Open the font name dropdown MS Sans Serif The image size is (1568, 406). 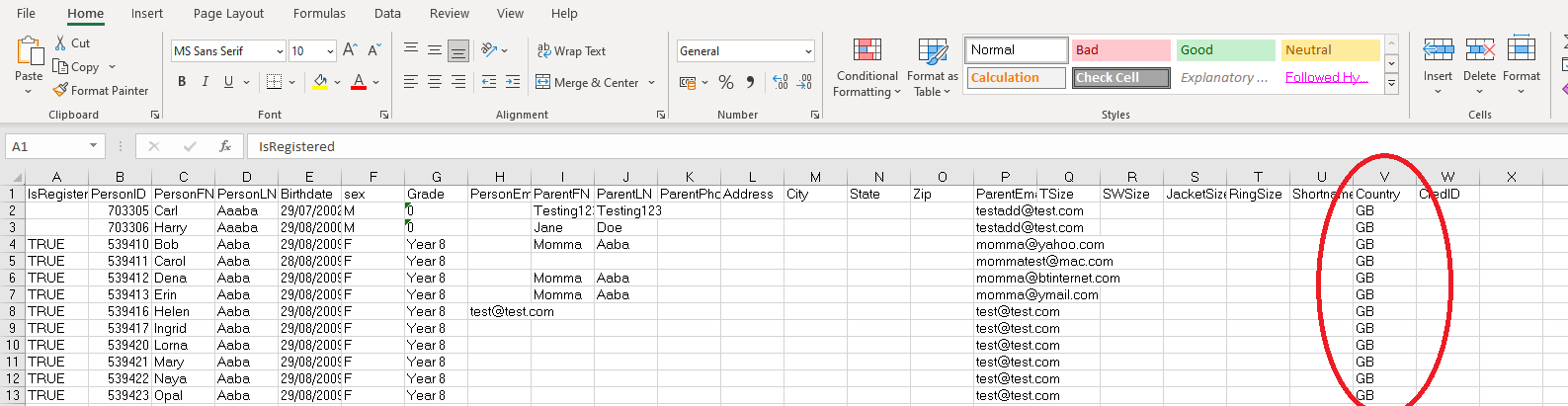coord(280,50)
